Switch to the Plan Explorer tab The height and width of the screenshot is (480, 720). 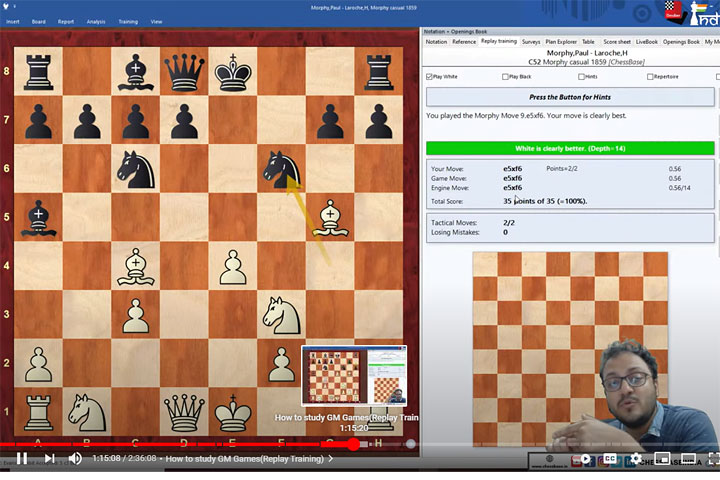[561, 42]
